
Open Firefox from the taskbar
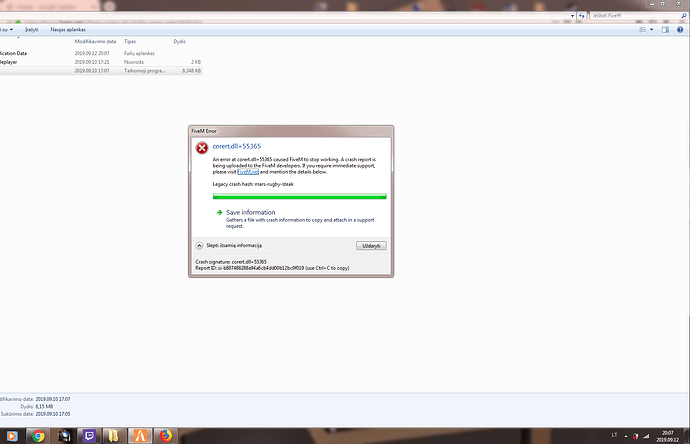(165, 436)
